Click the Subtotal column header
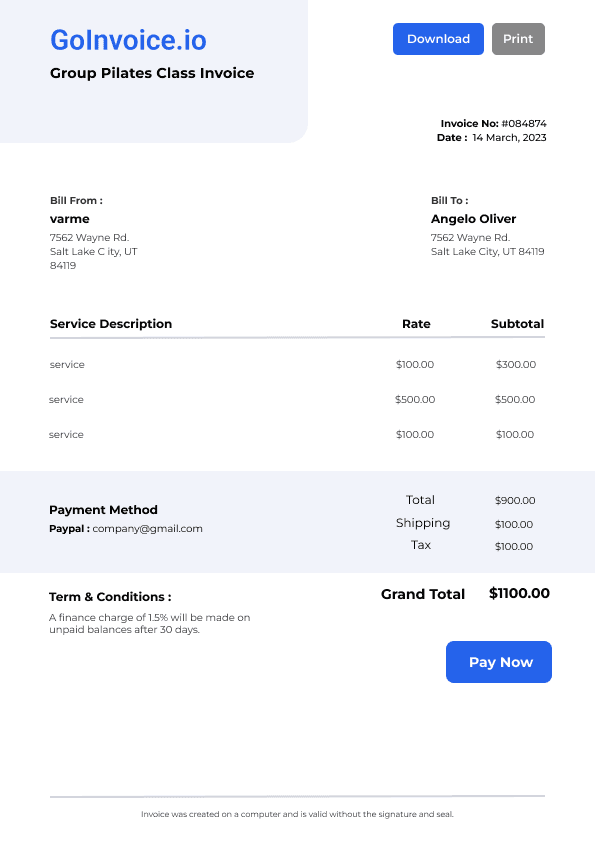Image resolution: width=595 pixels, height=842 pixels. click(517, 324)
